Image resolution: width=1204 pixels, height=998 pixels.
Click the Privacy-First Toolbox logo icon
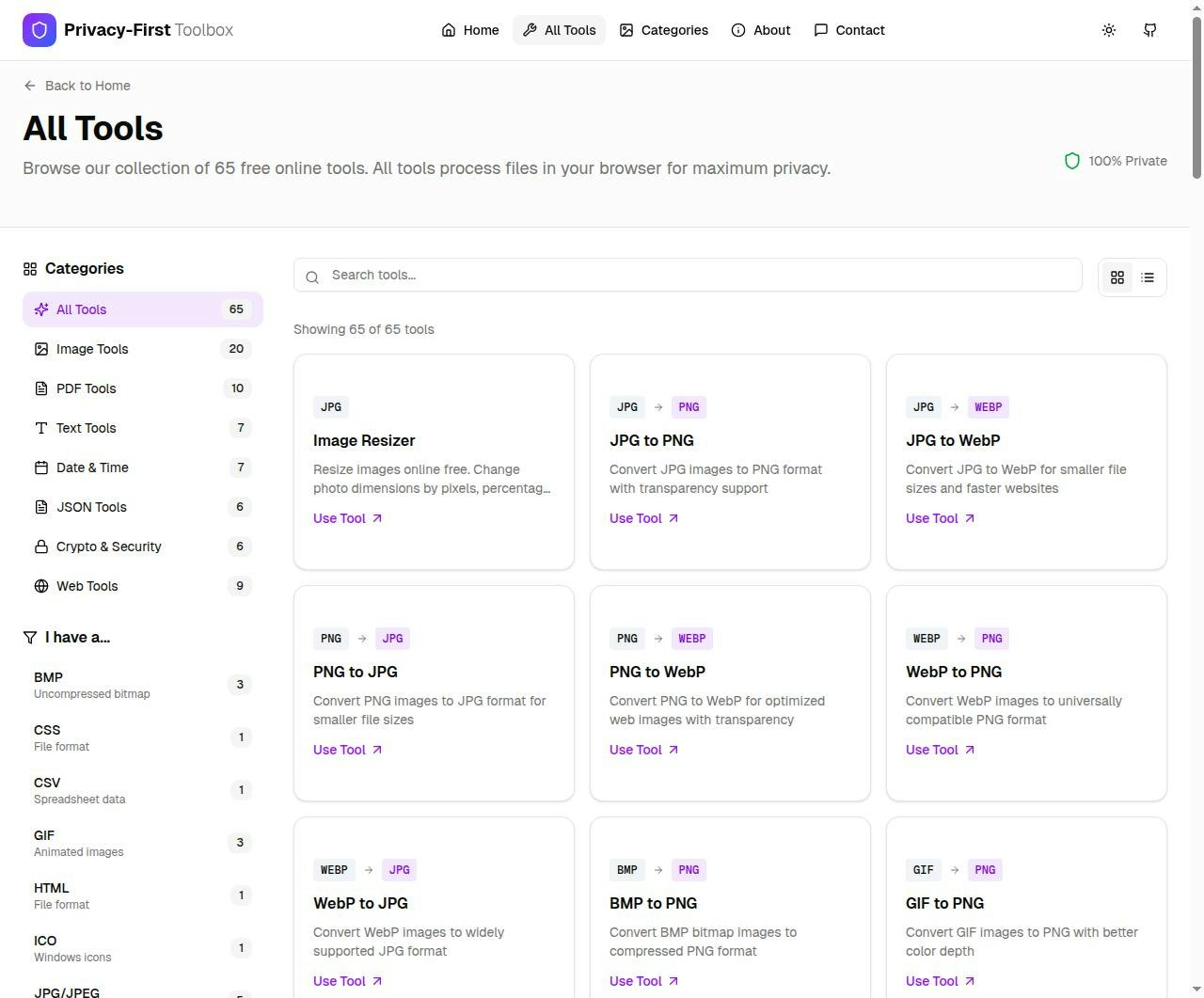[40, 29]
